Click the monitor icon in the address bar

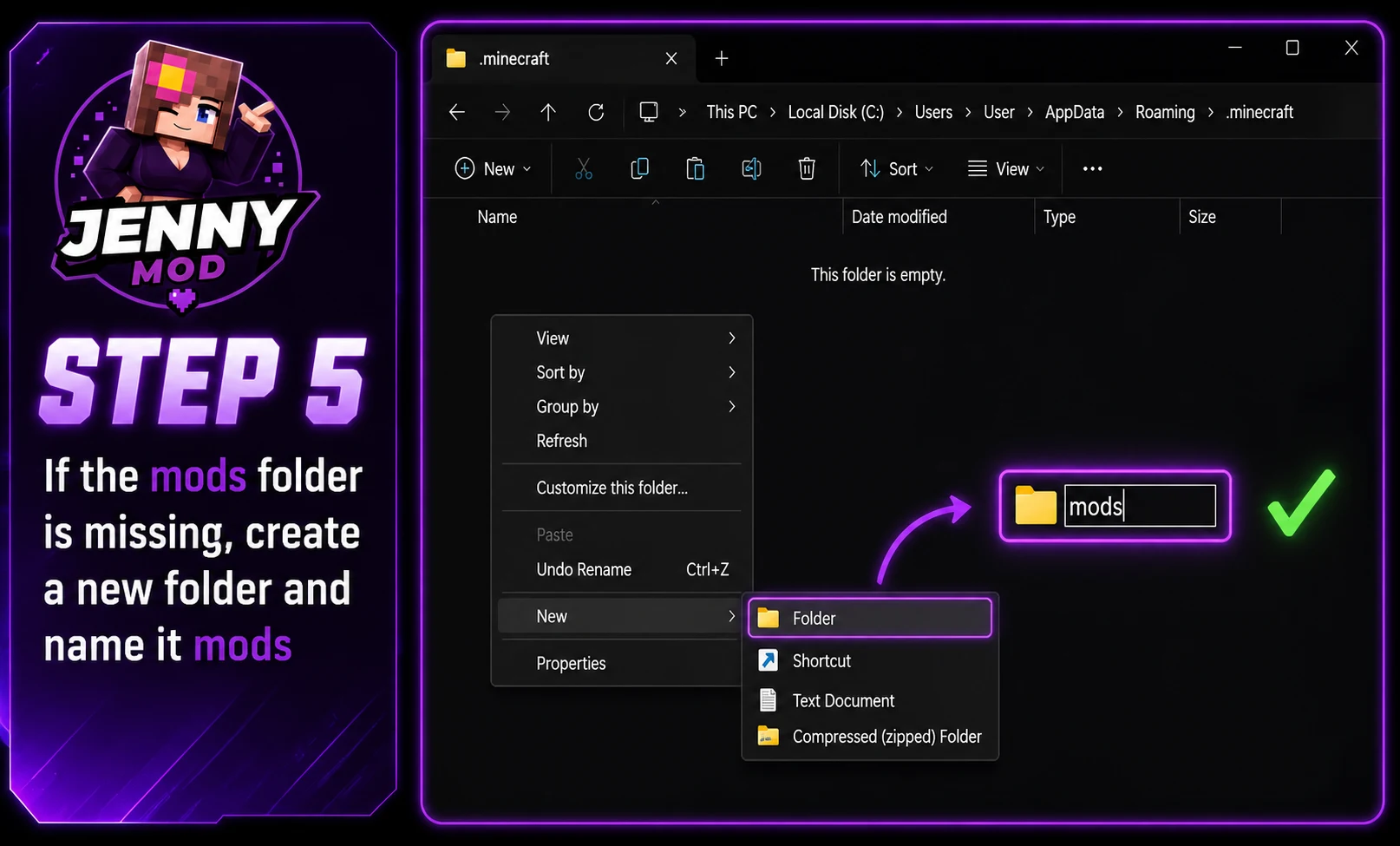coord(649,112)
